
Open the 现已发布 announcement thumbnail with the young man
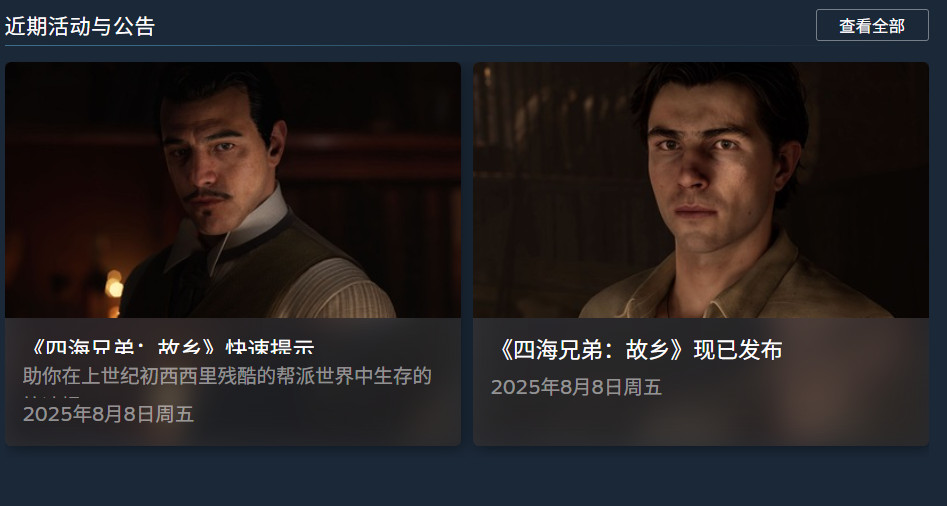pos(701,190)
